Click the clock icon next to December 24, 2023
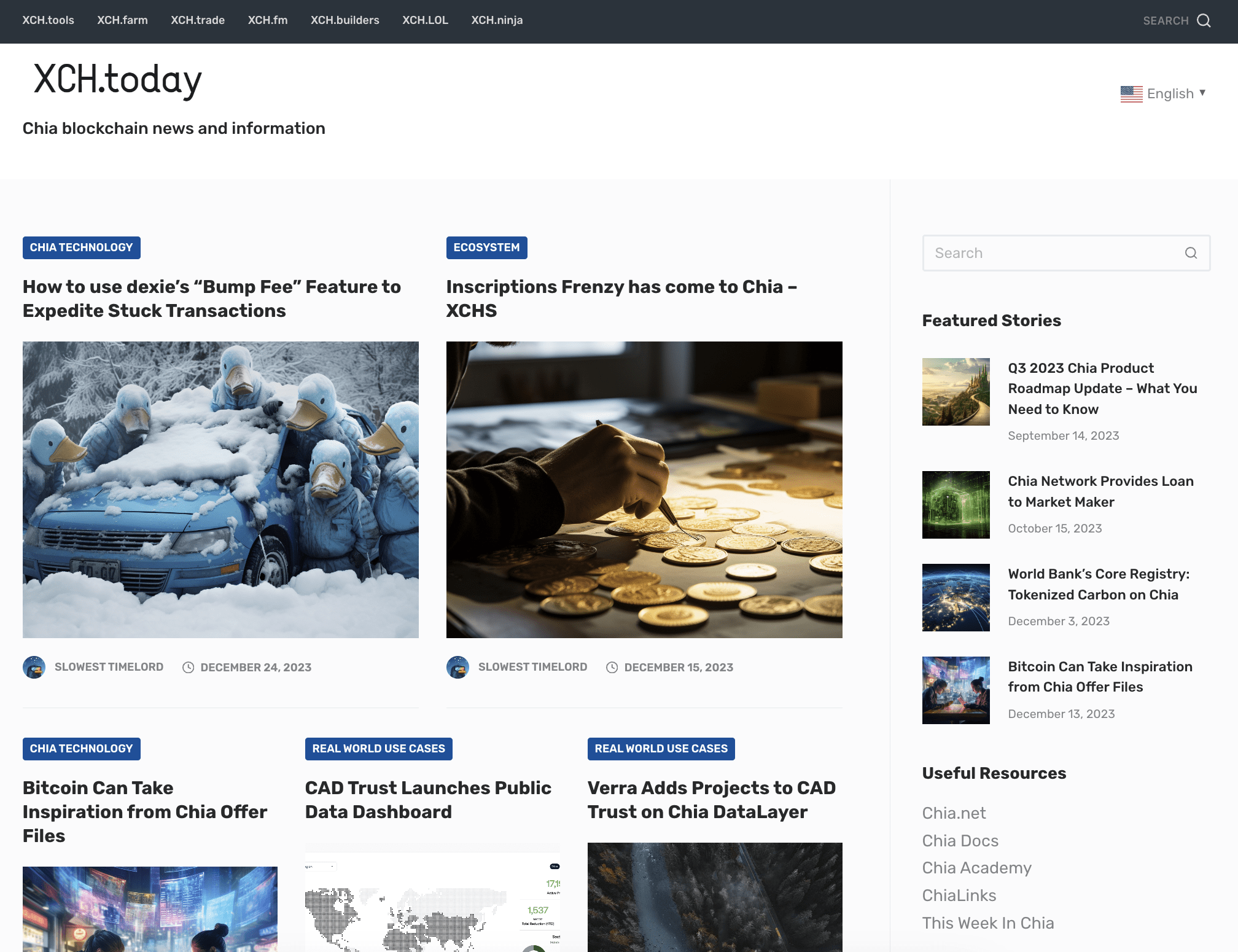The image size is (1238, 952). click(188, 668)
